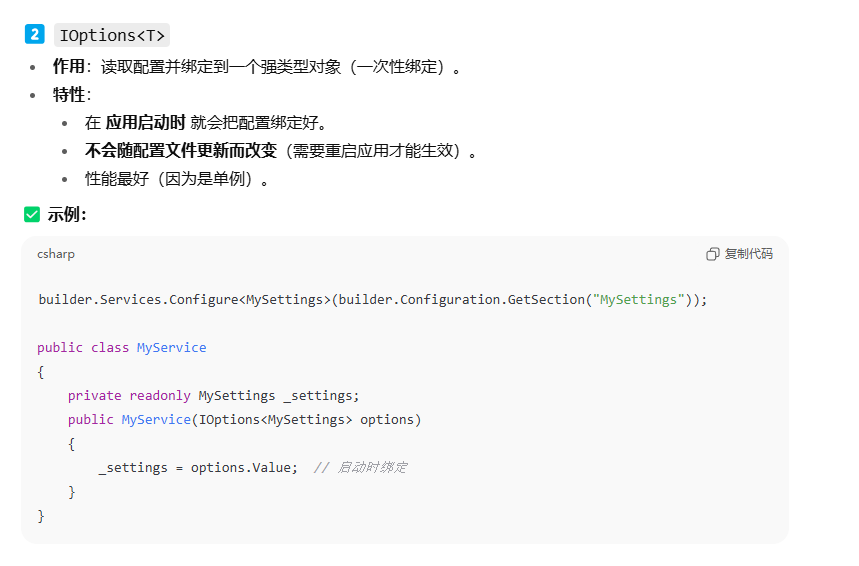Click the bold 不会随配置文件更新而改变 text
This screenshot has height=566, width=859.
point(182,151)
